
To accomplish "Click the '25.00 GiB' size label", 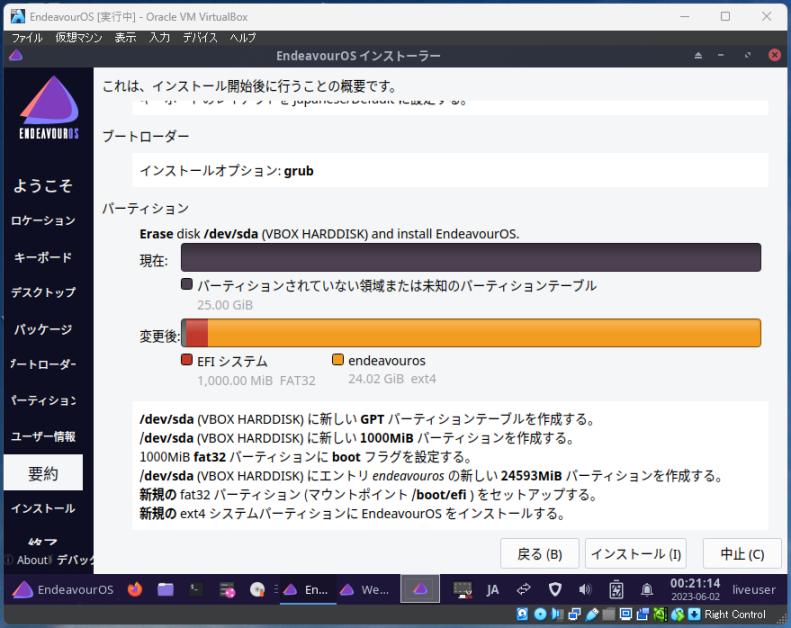I will [x=225, y=305].
